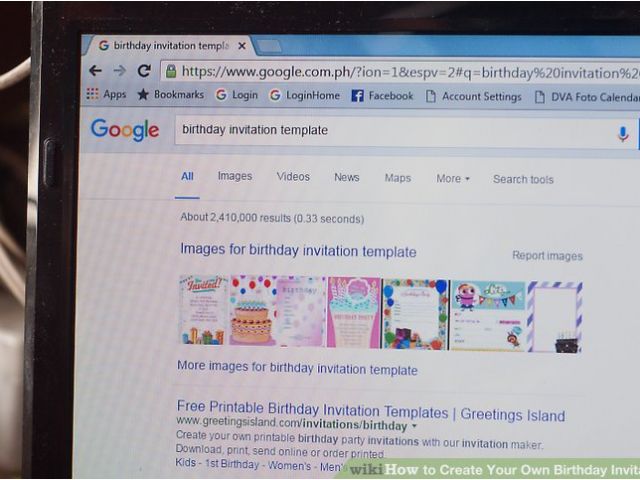Open the Women's sitelink
Screen dimensions: 640x480
click(x=289, y=465)
